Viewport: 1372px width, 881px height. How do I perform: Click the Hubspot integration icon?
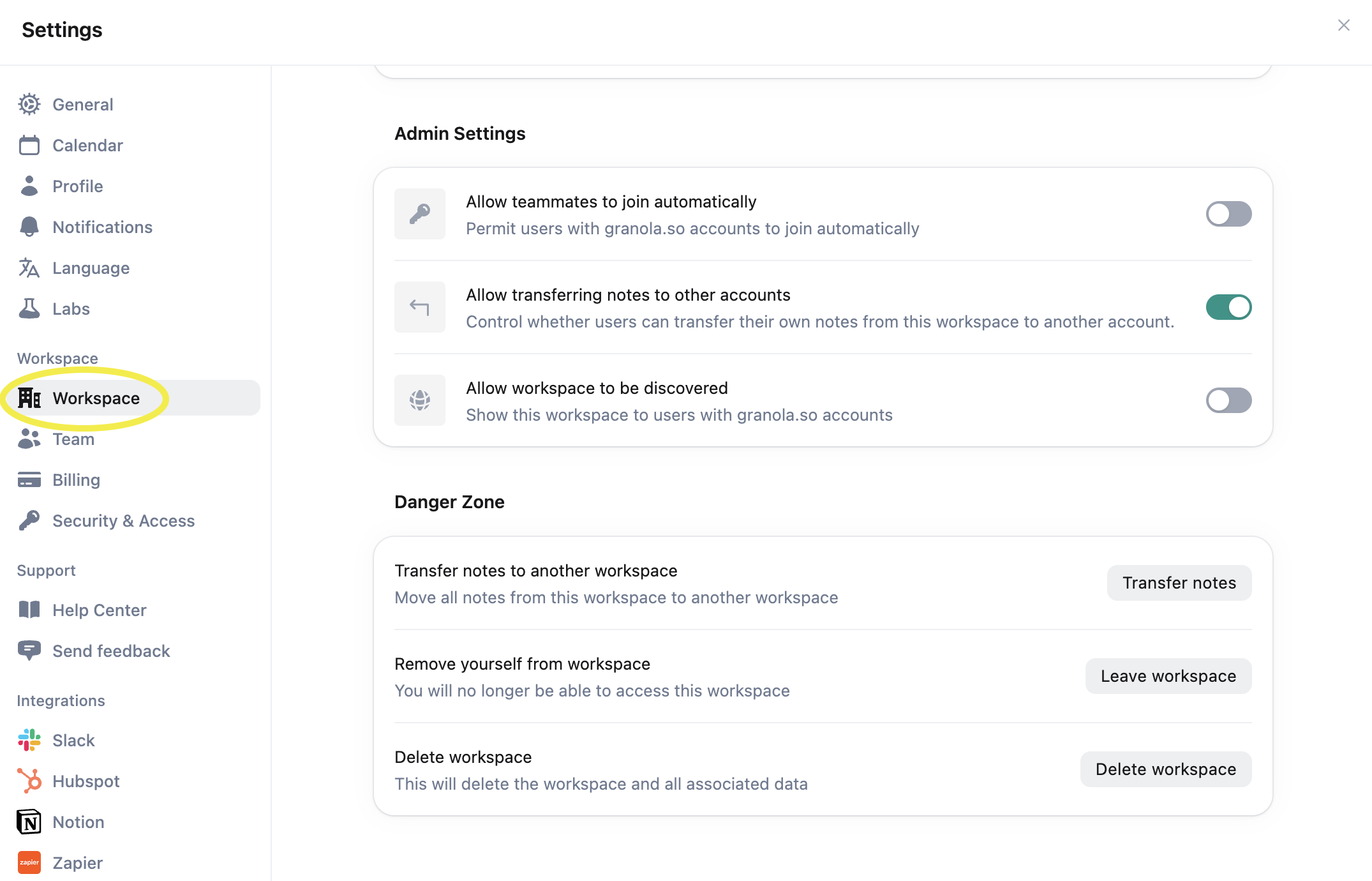pyautogui.click(x=29, y=781)
